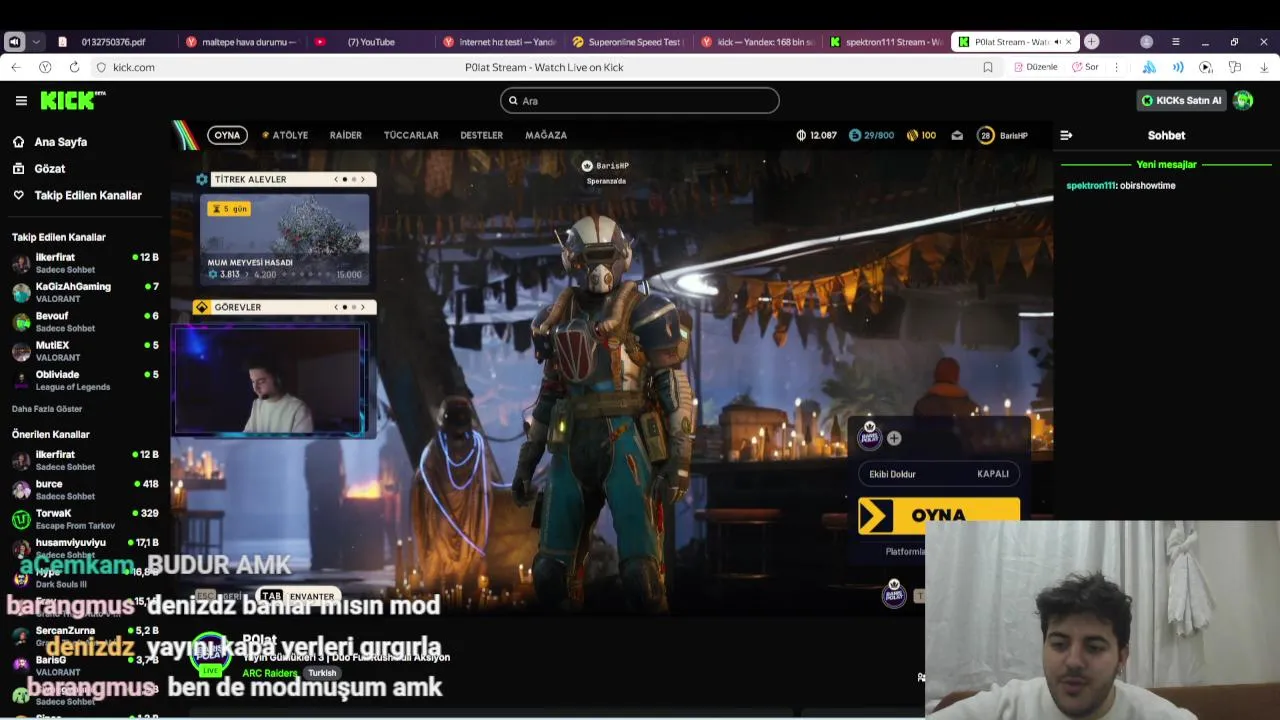
Task: Reload the kick.com page
Action: 74,67
